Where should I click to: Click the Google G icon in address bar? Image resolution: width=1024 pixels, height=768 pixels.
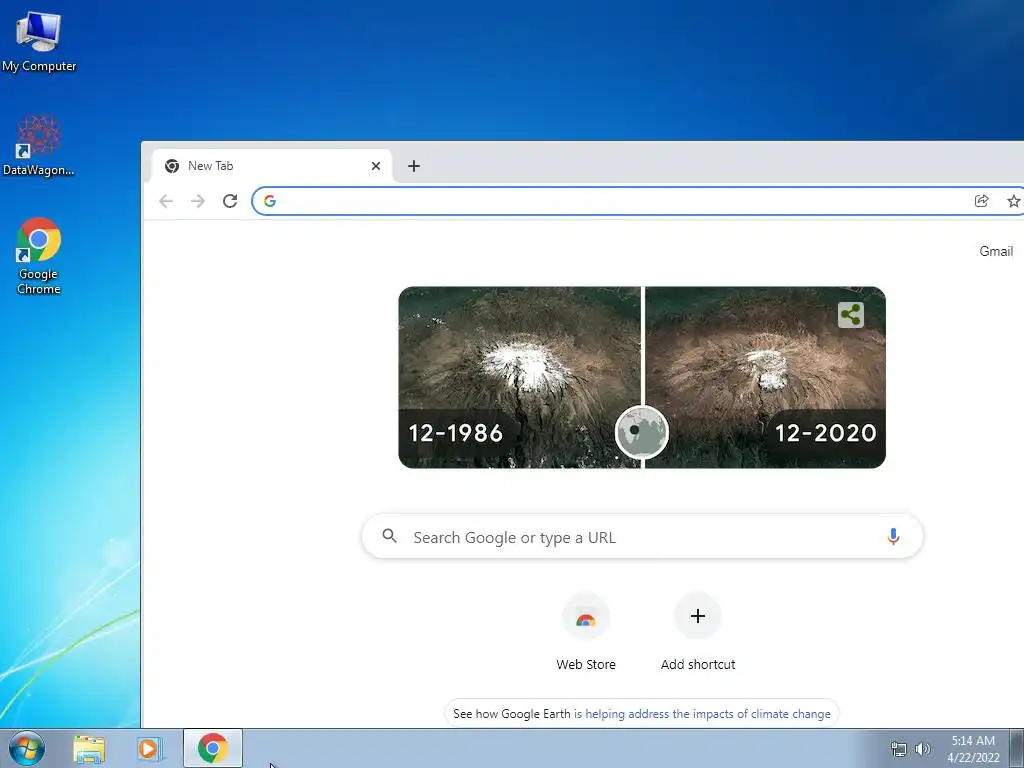(270, 201)
